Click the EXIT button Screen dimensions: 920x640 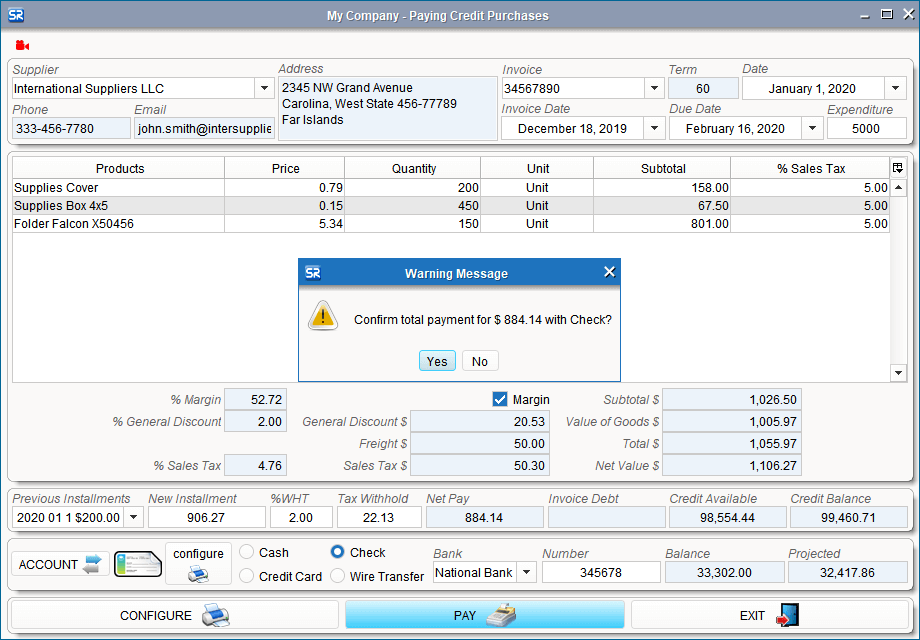(x=769, y=615)
